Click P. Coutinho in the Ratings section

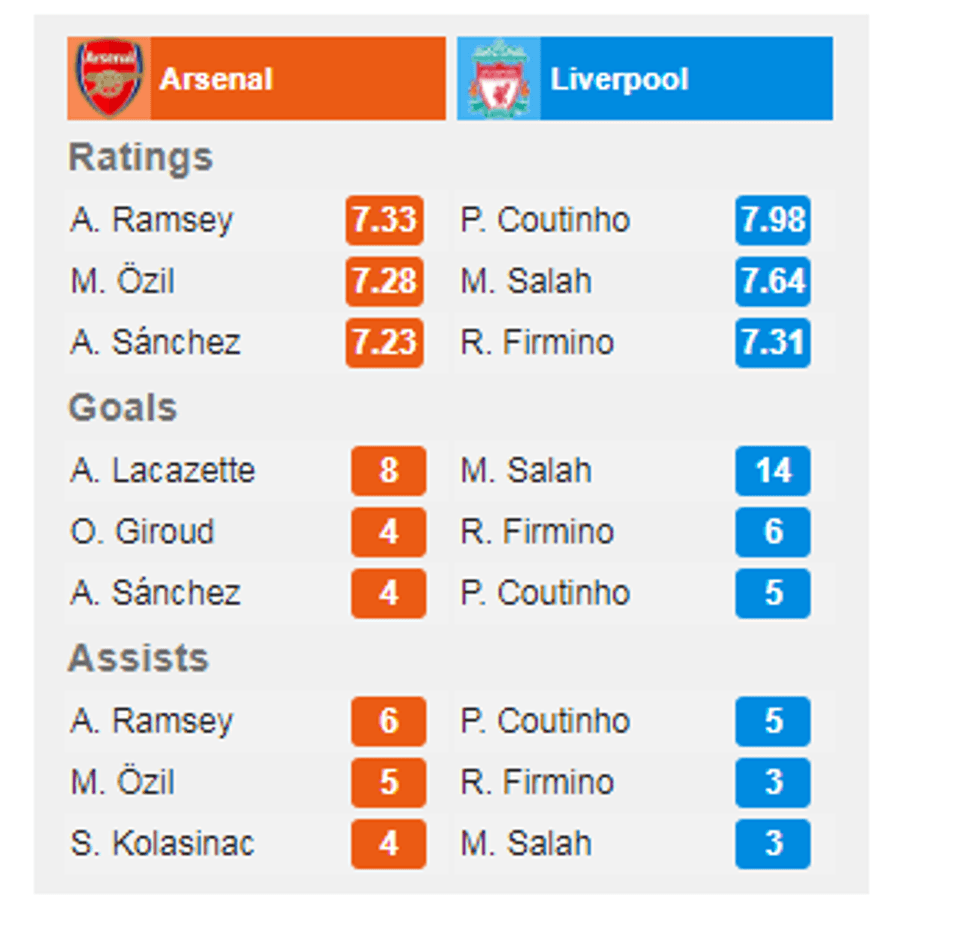pos(545,220)
